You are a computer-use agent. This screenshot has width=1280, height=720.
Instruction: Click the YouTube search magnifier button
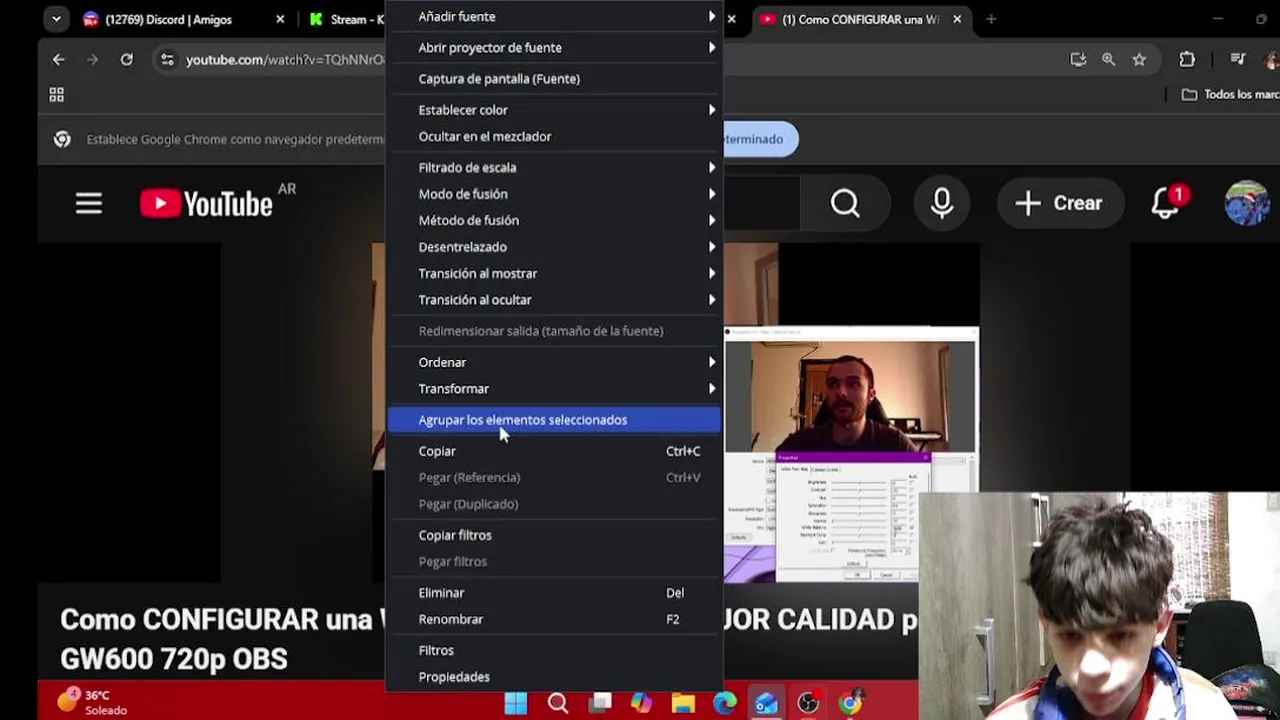pos(845,204)
